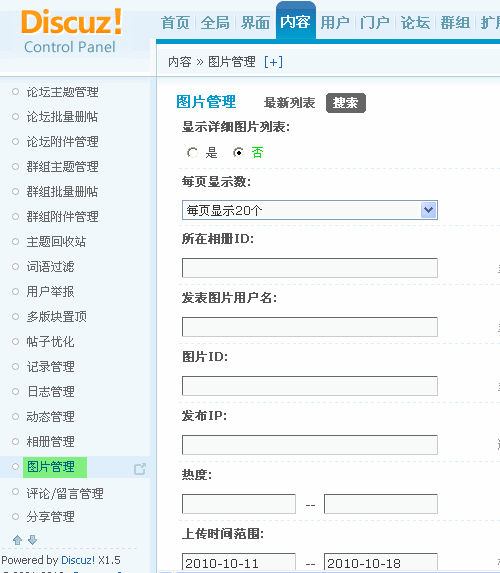Open 评论/留言管理 sidebar item
Image resolution: width=500 pixels, height=573 pixels.
coord(65,493)
